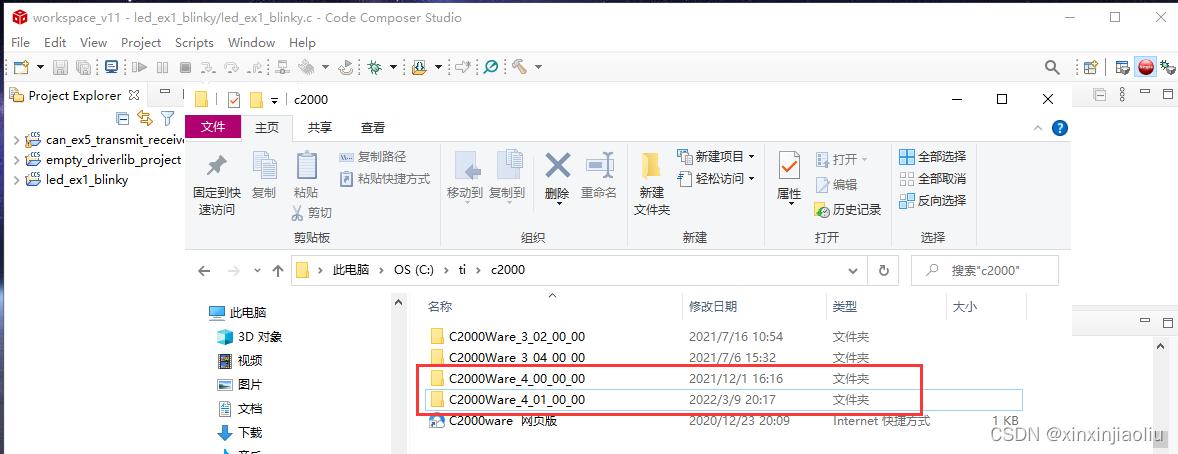Screen dimensions: 1178x454
Task: Switch to the CCS Edit perspective icon
Action: (1122, 67)
